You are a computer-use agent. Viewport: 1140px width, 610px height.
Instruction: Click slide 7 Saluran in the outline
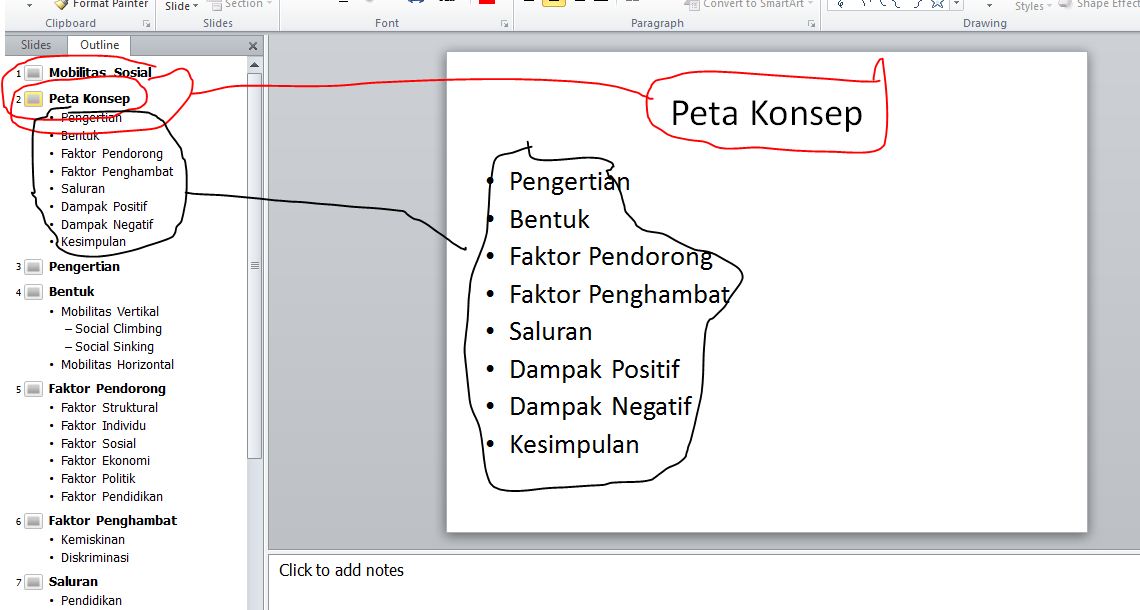[73, 581]
